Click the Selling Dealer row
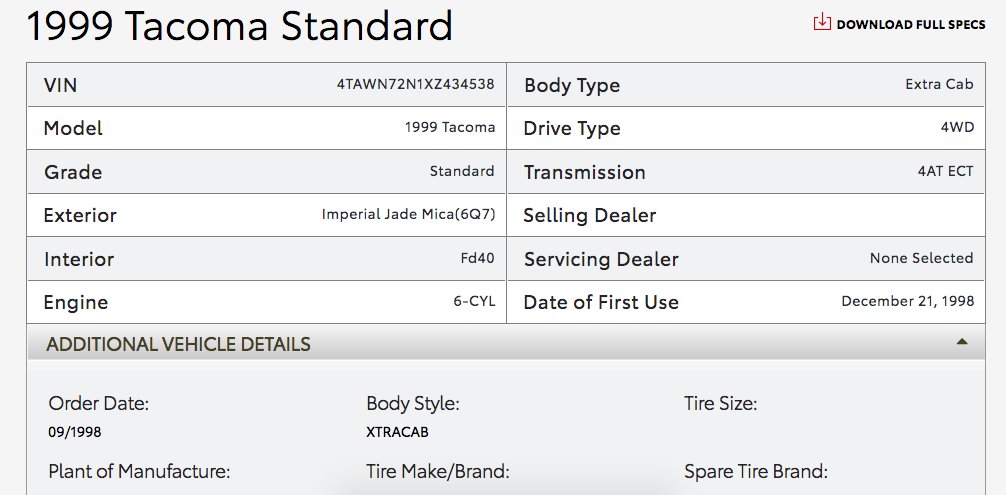The height and width of the screenshot is (495, 1006). click(x=746, y=215)
